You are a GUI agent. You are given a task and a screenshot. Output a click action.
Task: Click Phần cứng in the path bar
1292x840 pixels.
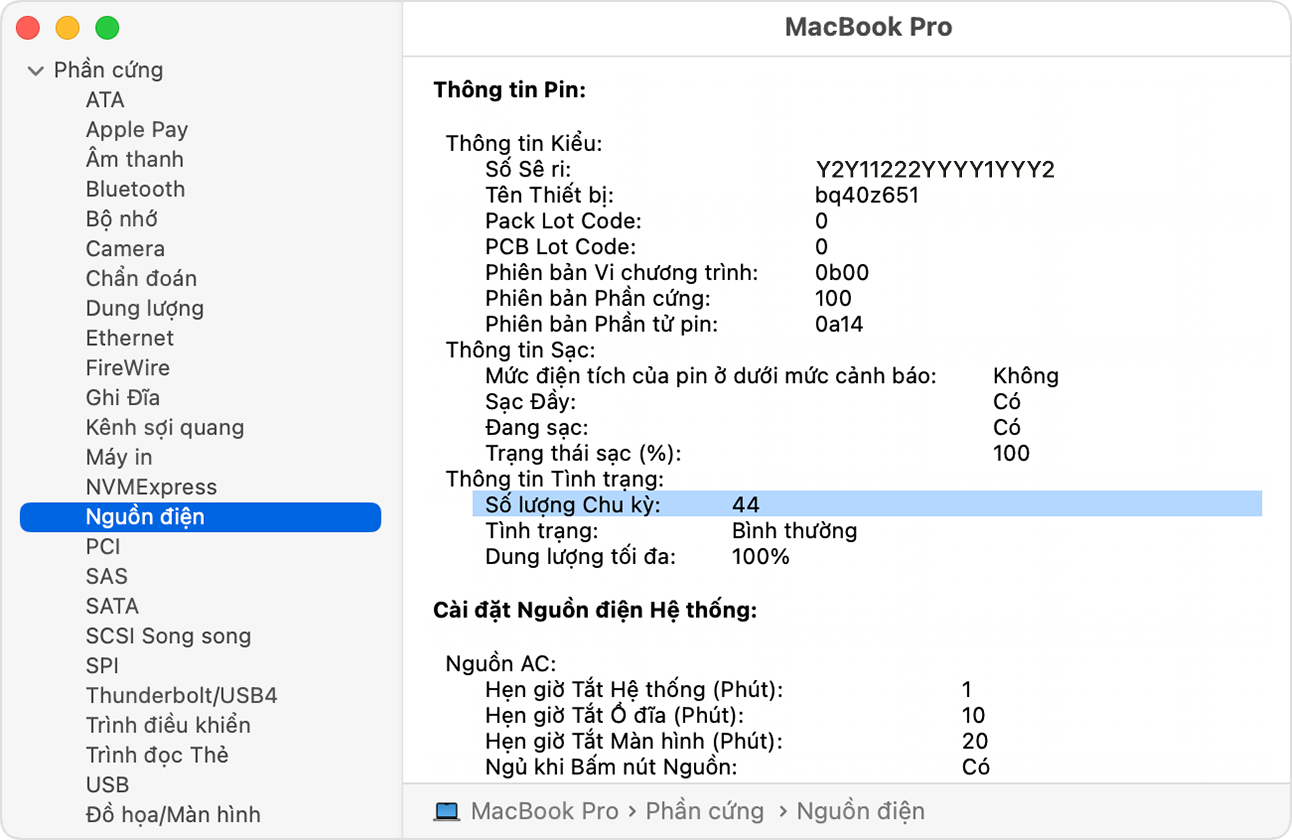coord(705,811)
